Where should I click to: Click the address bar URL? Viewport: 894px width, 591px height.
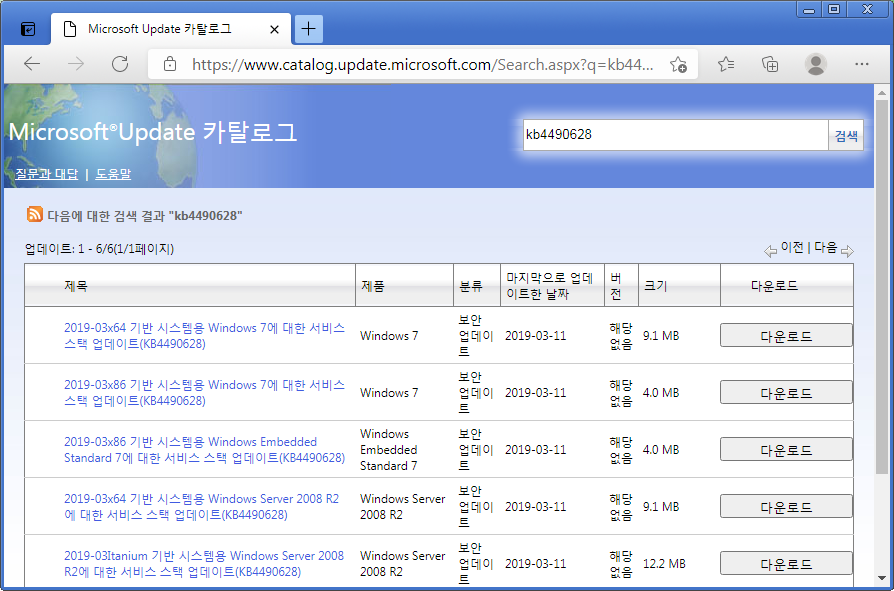click(x=422, y=64)
